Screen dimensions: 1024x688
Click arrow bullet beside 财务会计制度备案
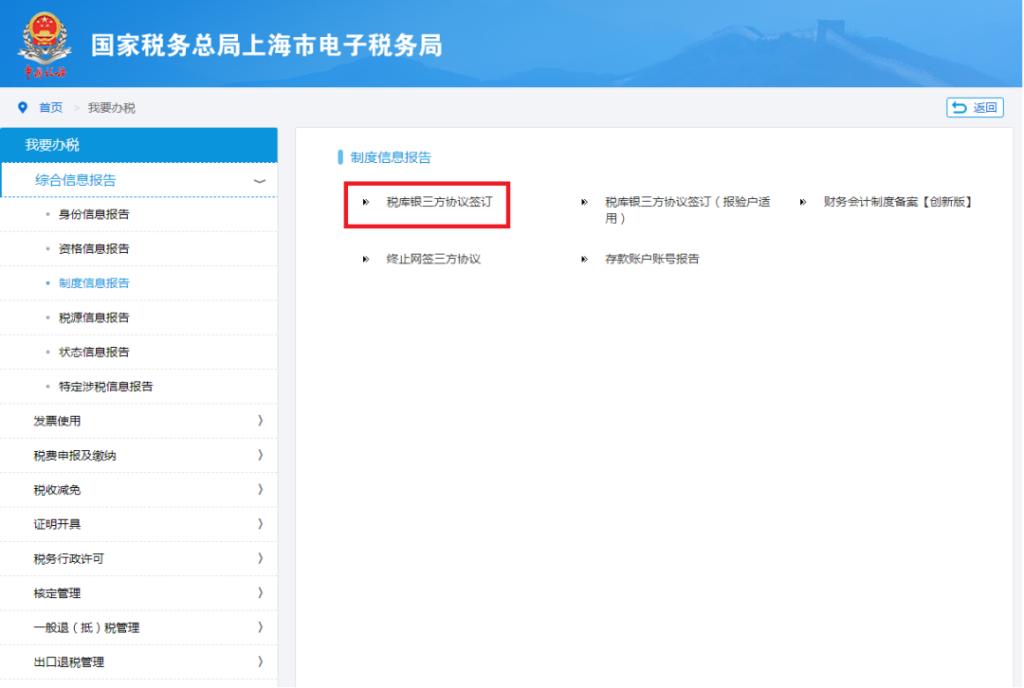click(x=803, y=202)
